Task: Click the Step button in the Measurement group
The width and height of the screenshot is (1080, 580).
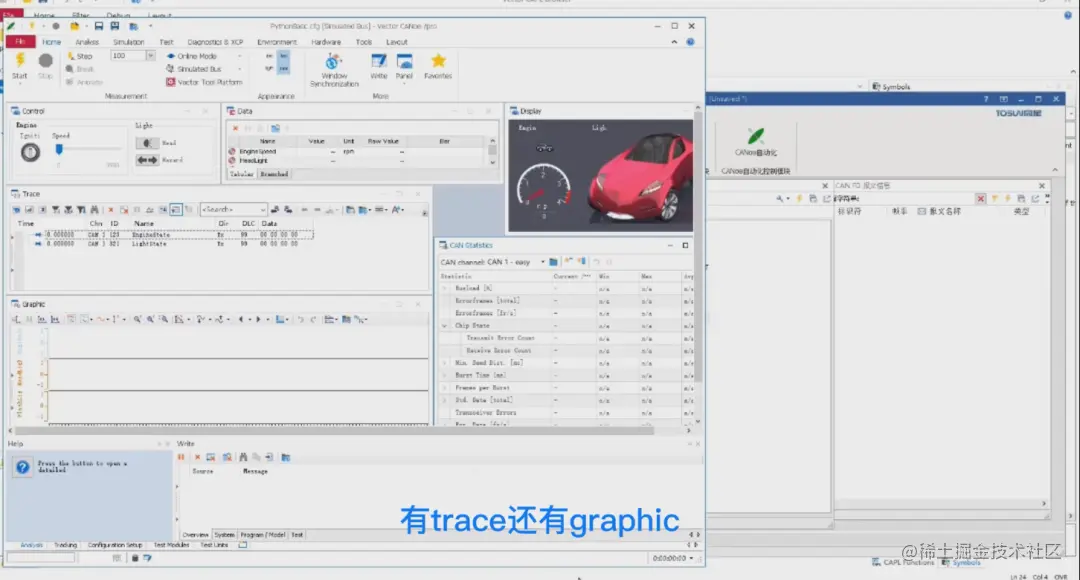Action: (x=79, y=56)
